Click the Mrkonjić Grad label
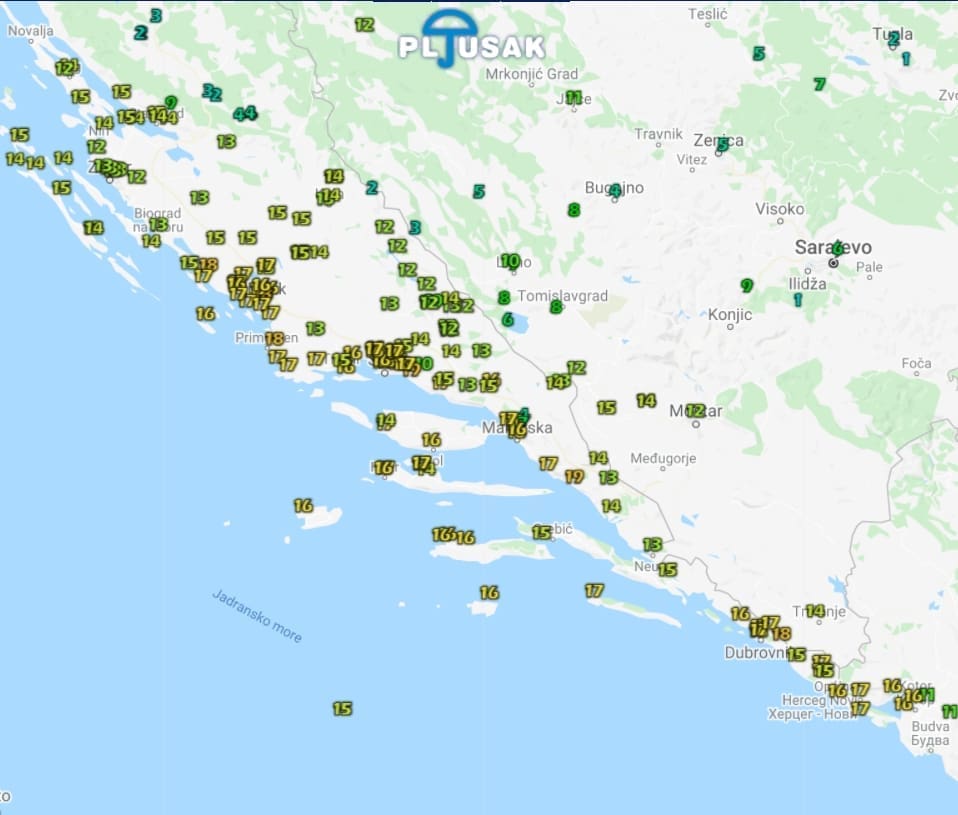Viewport: 958px width, 815px height. point(531,74)
